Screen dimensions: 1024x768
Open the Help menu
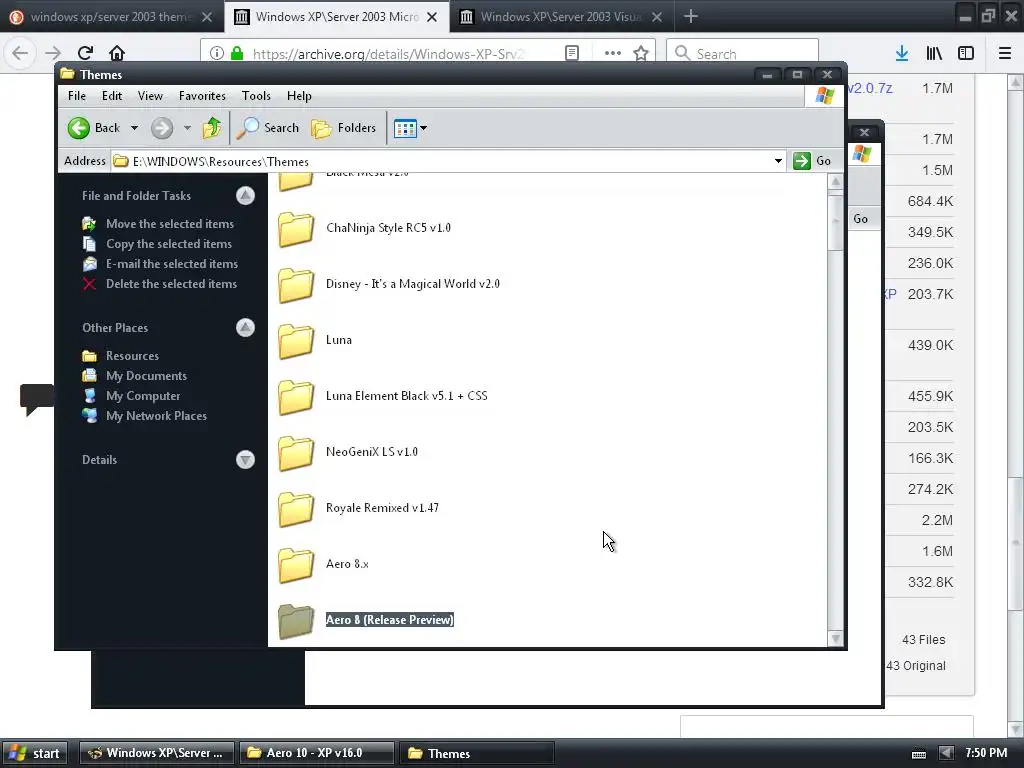tap(299, 96)
